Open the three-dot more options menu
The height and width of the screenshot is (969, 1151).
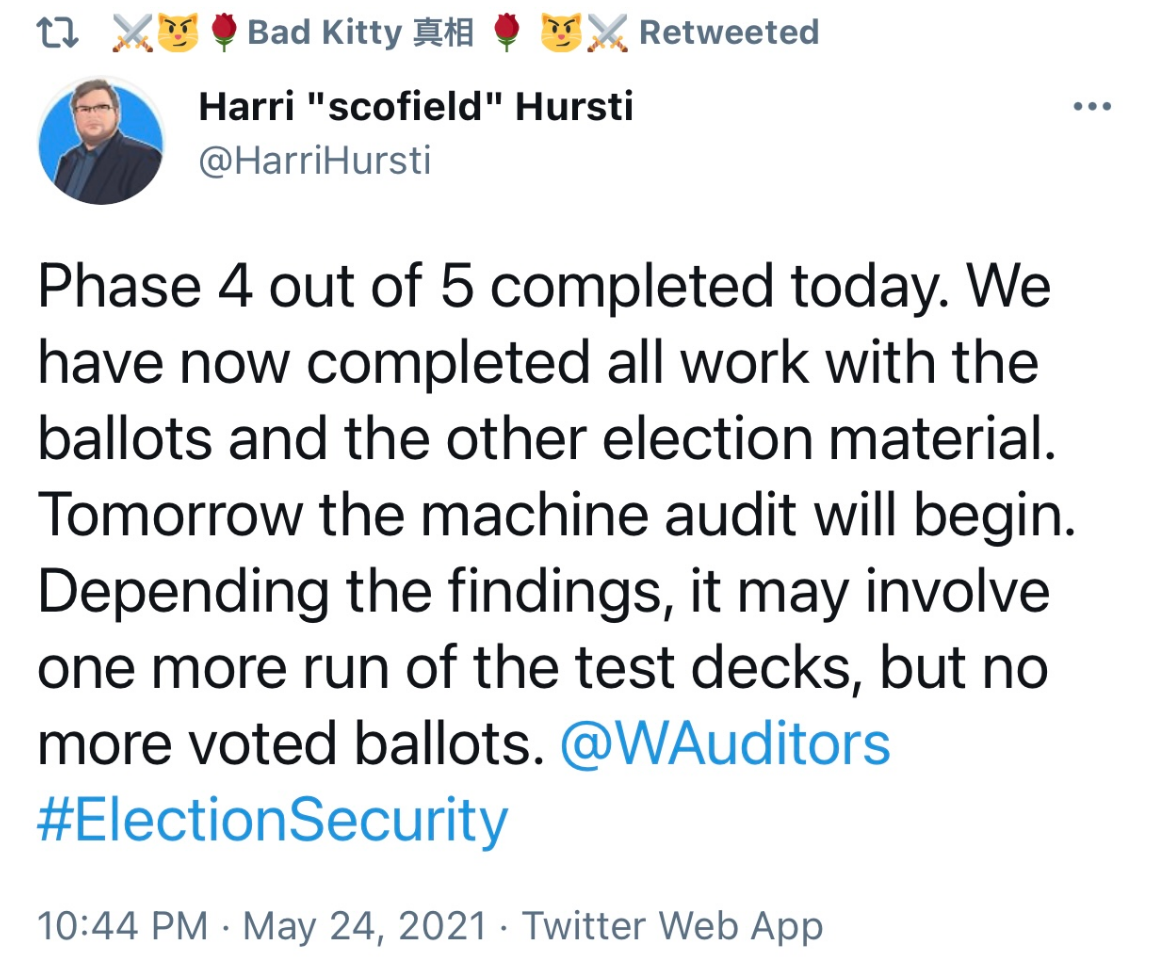coord(1092,106)
